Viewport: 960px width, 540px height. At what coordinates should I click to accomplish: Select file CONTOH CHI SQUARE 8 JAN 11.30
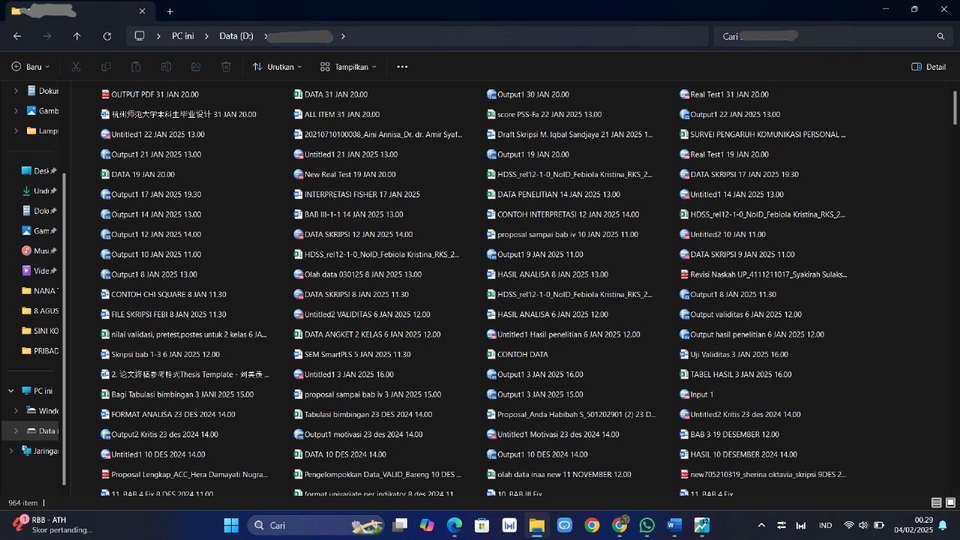pyautogui.click(x=163, y=294)
